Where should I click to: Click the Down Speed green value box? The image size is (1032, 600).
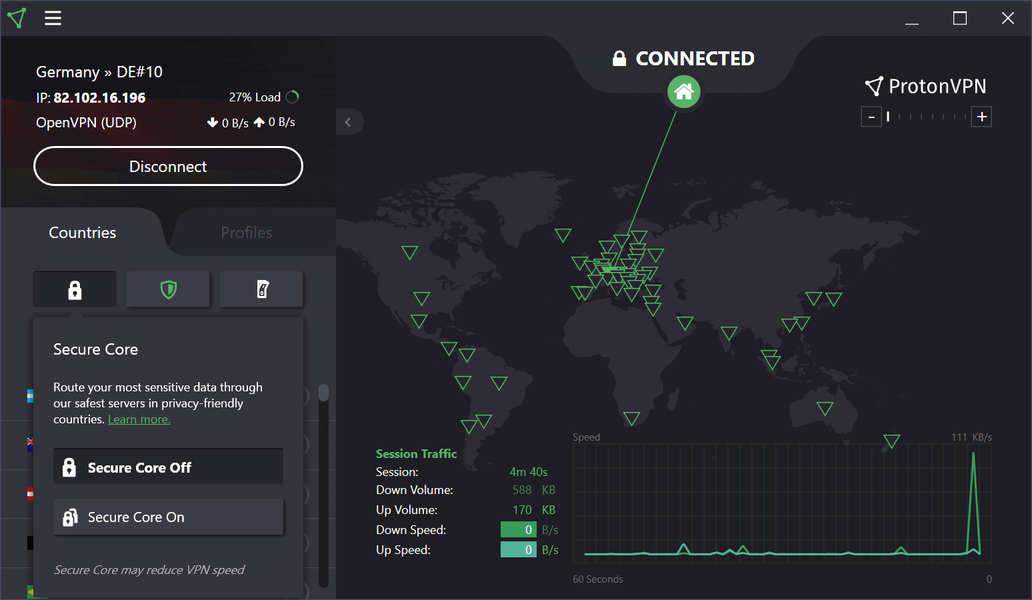pos(519,530)
